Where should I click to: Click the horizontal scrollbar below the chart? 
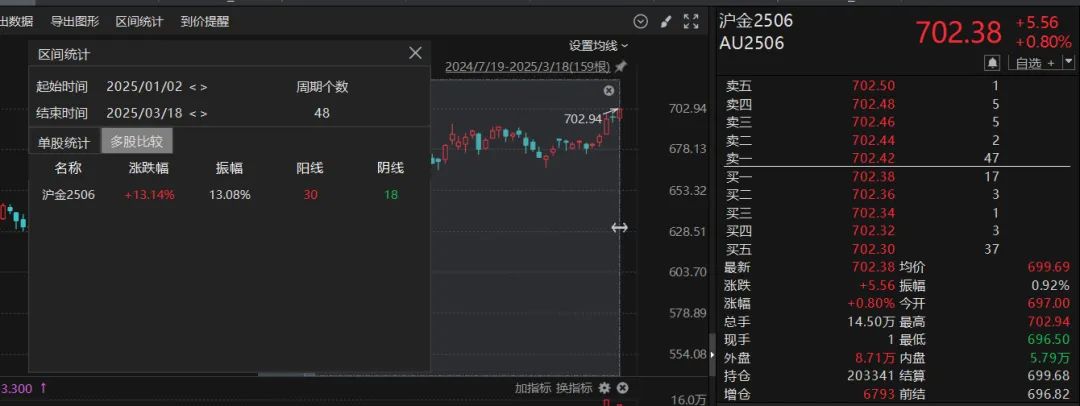pyautogui.click(x=287, y=375)
